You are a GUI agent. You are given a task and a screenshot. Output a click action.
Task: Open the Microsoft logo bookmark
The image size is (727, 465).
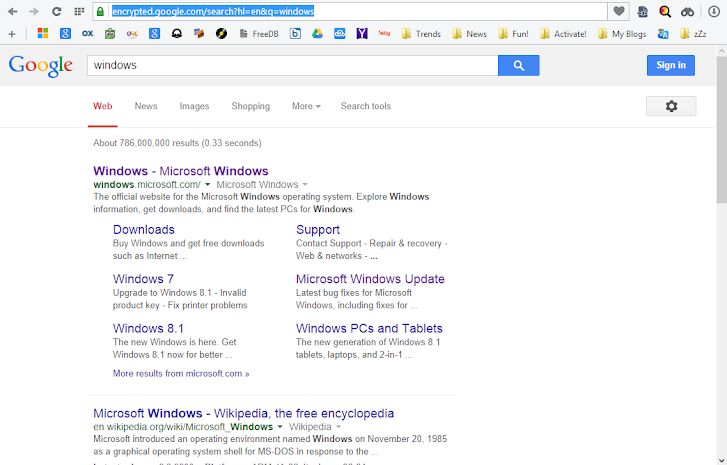[43, 33]
